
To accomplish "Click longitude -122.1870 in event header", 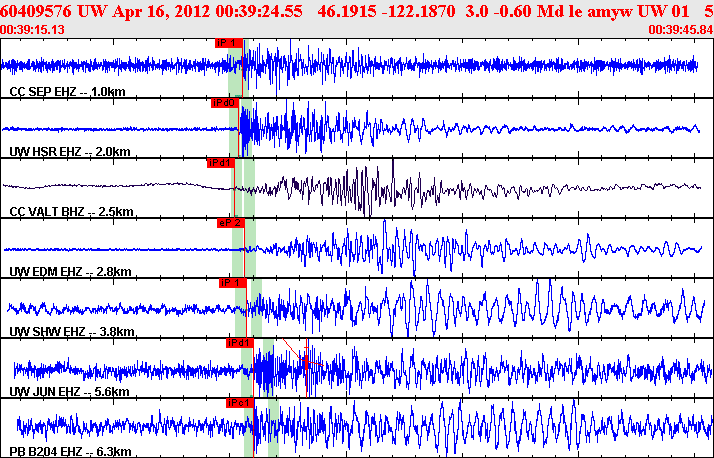I will (416, 11).
